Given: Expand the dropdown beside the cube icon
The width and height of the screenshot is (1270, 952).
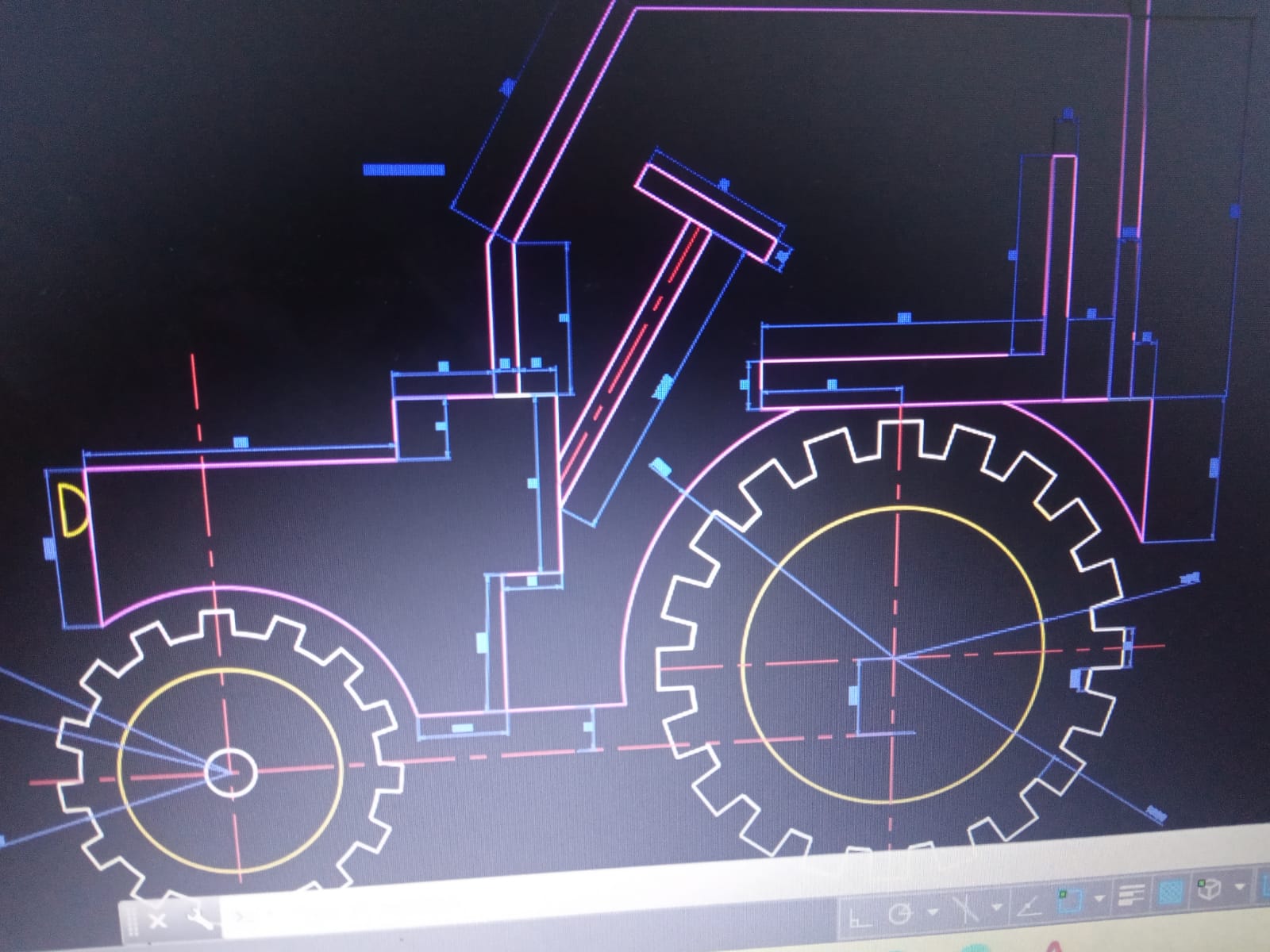Looking at the screenshot, I should 1241,885.
